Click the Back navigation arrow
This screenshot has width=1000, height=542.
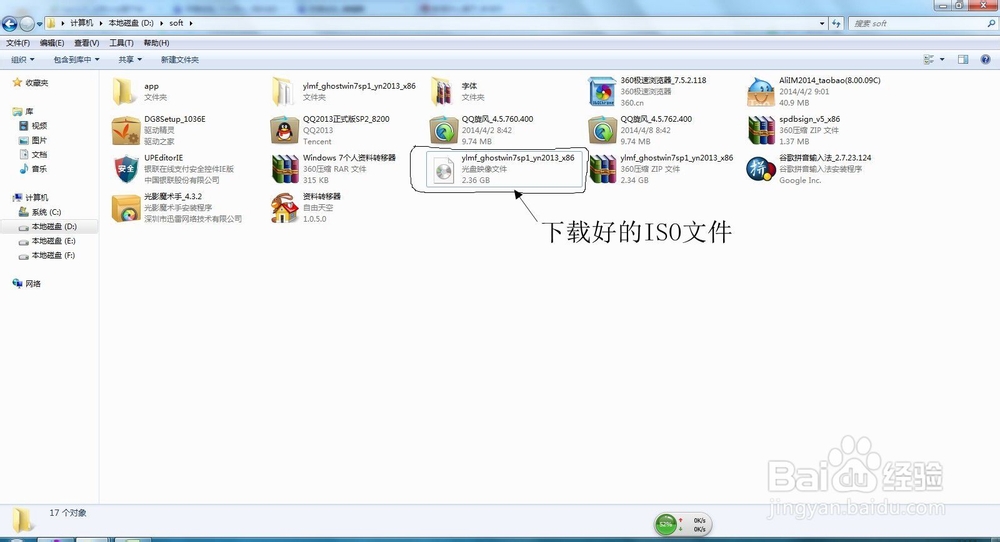[x=10, y=24]
